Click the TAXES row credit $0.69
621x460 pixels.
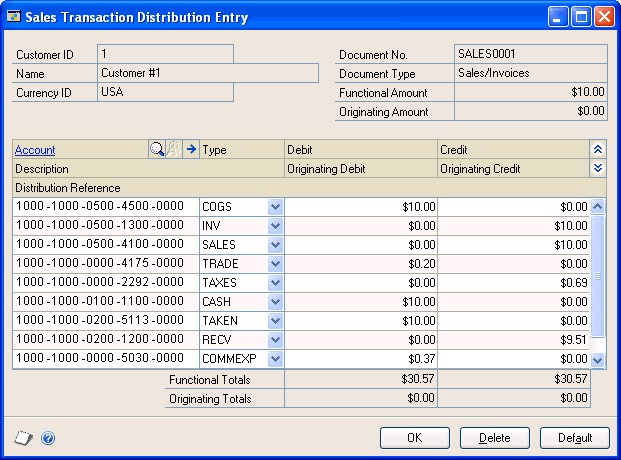[514, 282]
